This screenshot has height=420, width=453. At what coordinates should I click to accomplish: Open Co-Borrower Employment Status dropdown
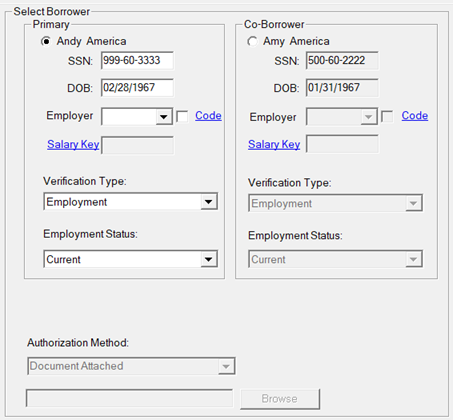pos(335,259)
